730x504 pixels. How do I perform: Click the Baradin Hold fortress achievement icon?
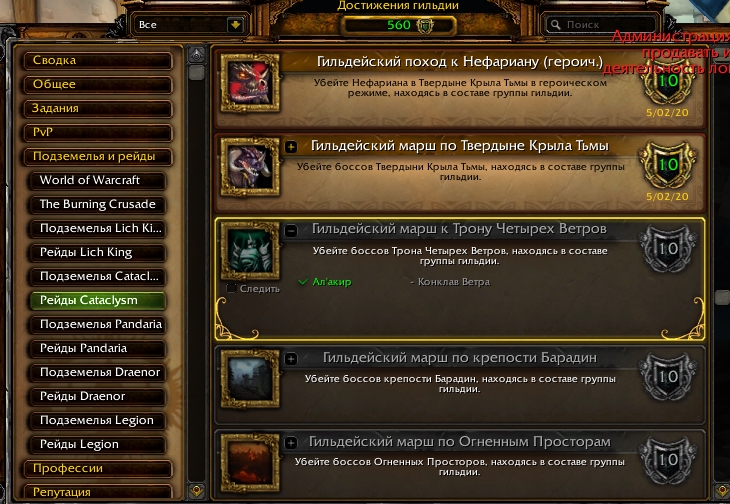[250, 379]
